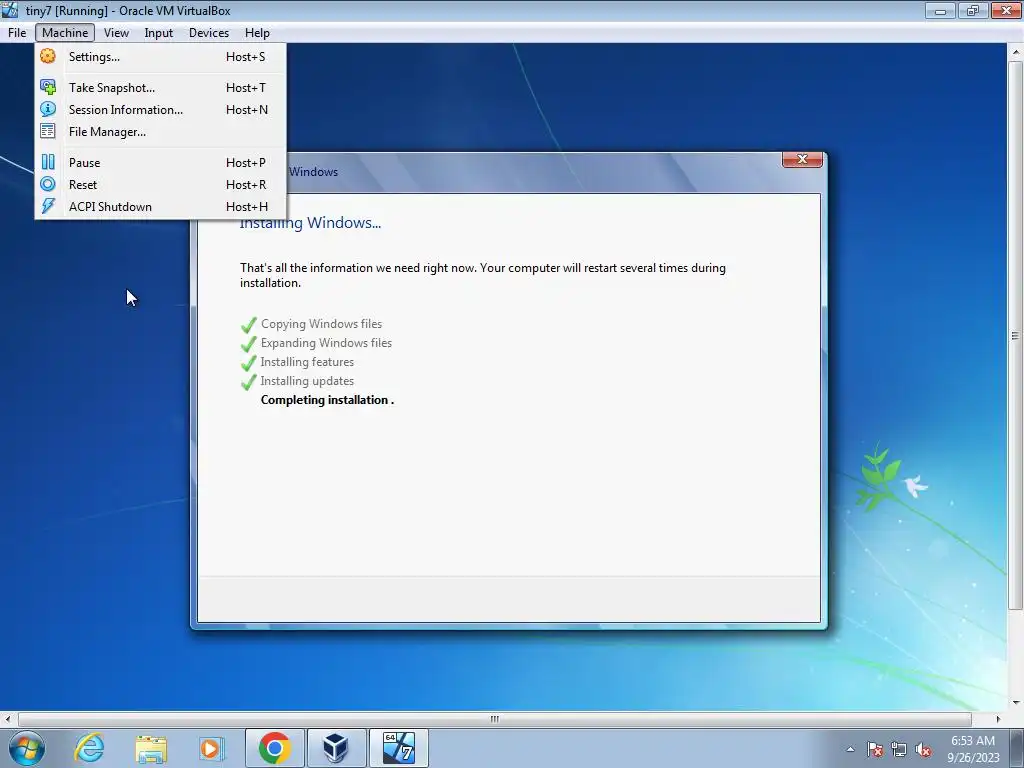Click the 'Installing updates' text
1024x768 pixels.
click(307, 381)
